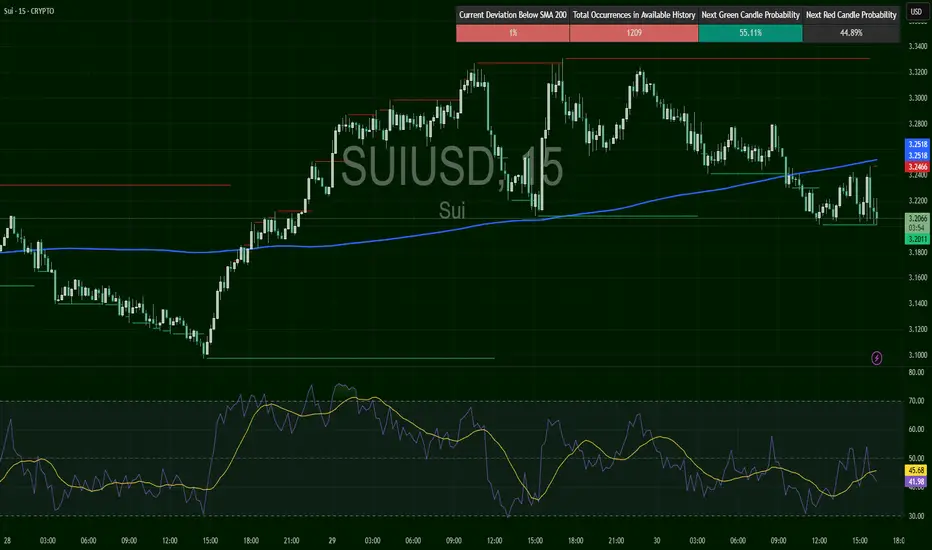This screenshot has width=932, height=550.
Task: Open the USD currency selector
Action: point(917,11)
